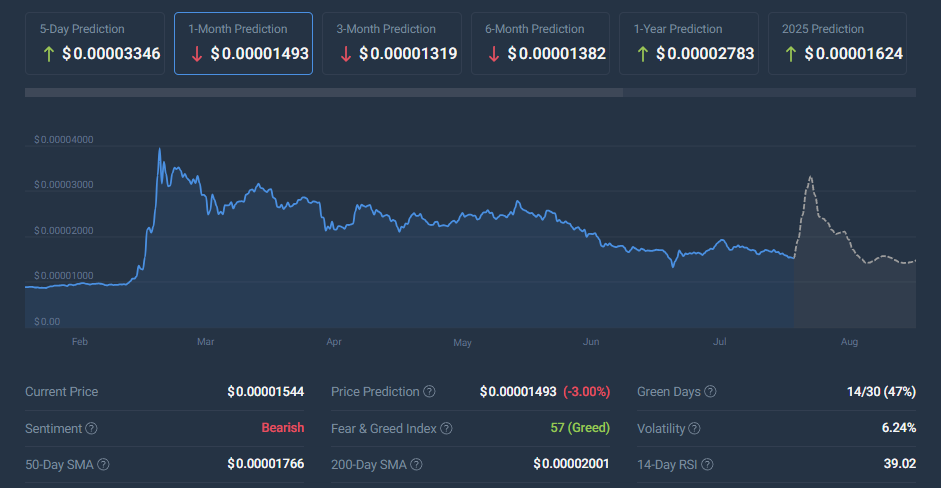Click the $0.00001493 value beside Price Prediction label
Image resolution: width=941 pixels, height=488 pixels.
[518, 391]
